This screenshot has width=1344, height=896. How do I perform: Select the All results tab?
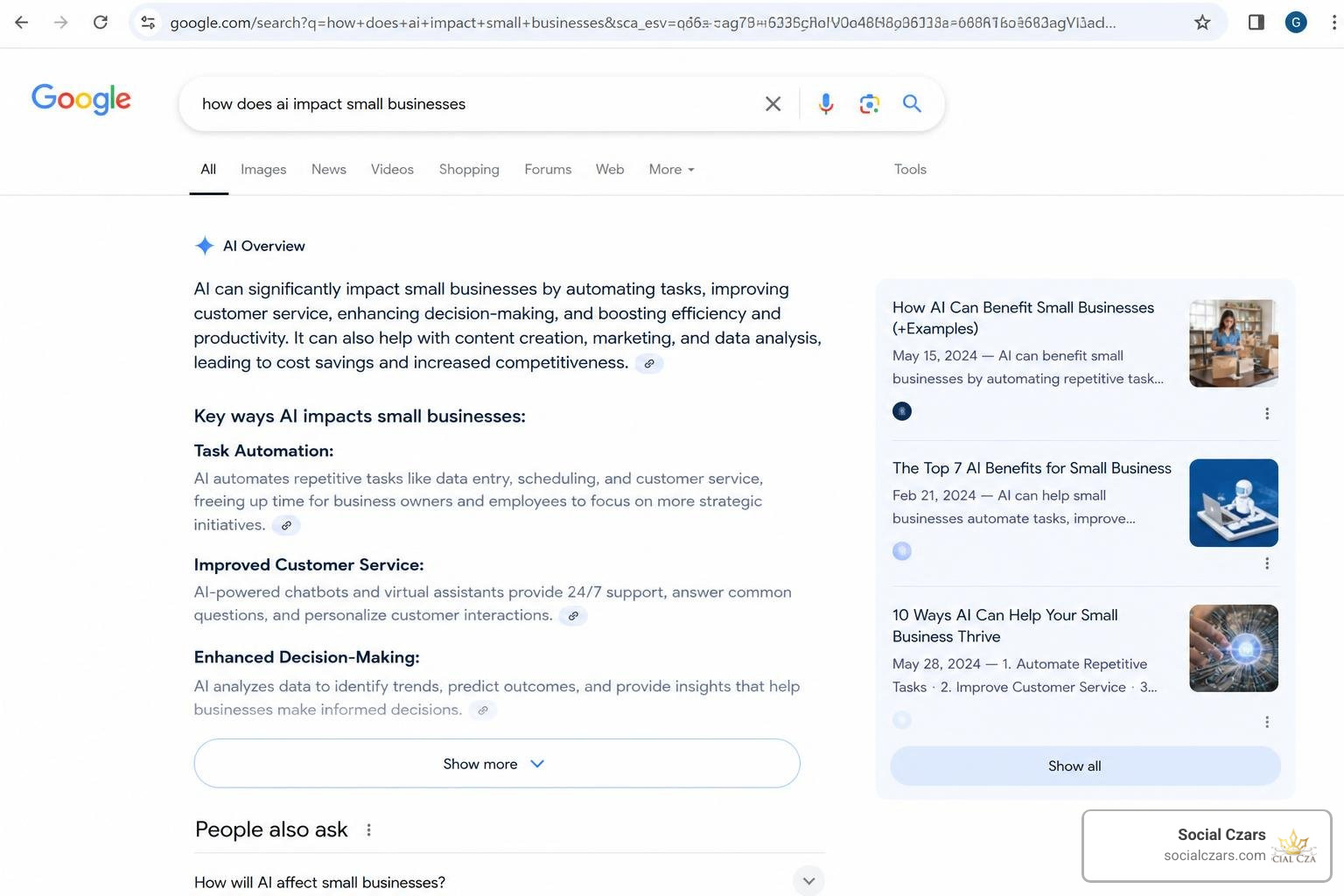tap(208, 170)
